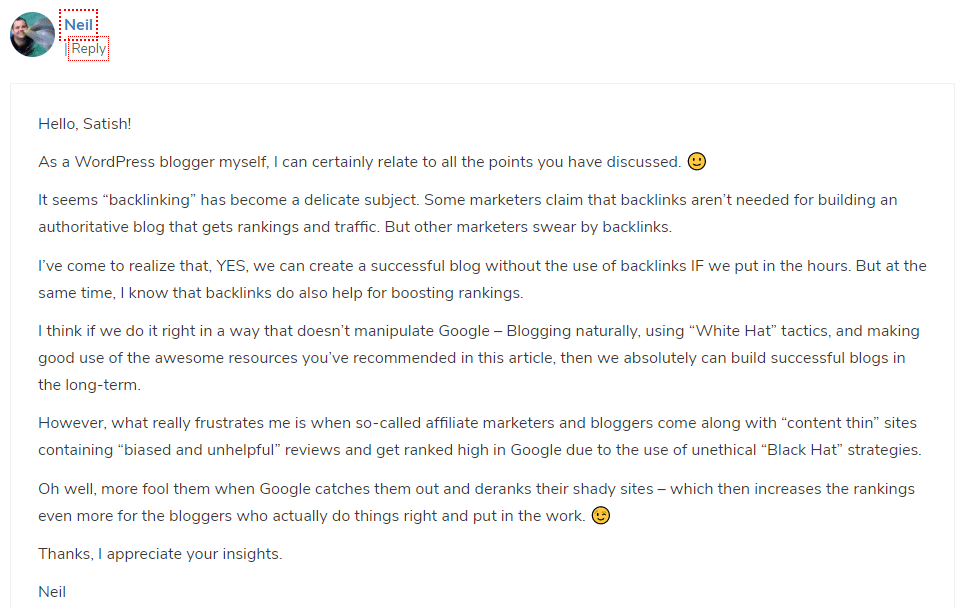Click the words 'the long-term.'
Screen dimensions: 957x609
click(89, 385)
